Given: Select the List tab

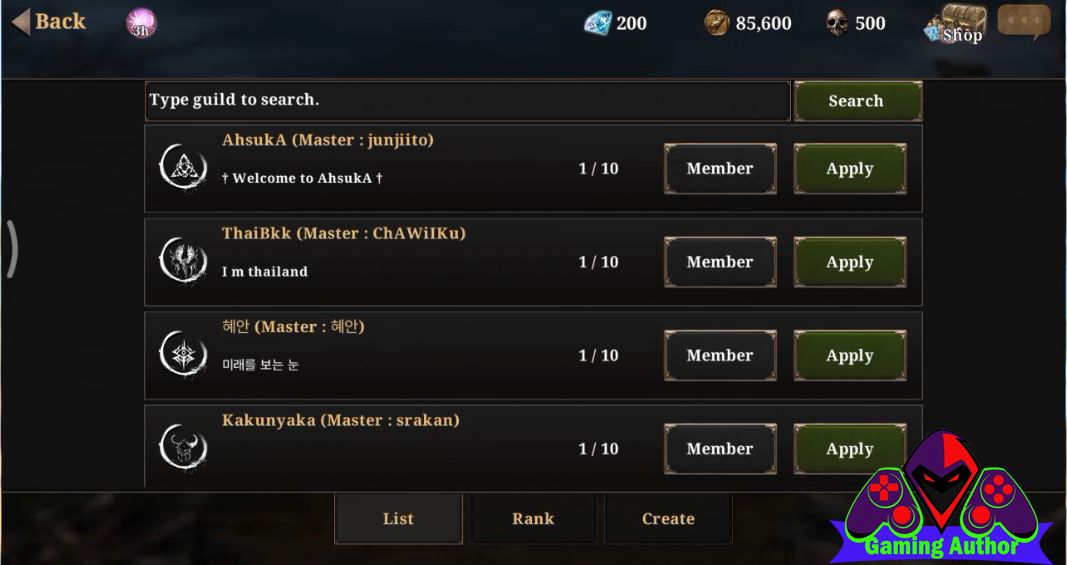Looking at the screenshot, I should [398, 519].
